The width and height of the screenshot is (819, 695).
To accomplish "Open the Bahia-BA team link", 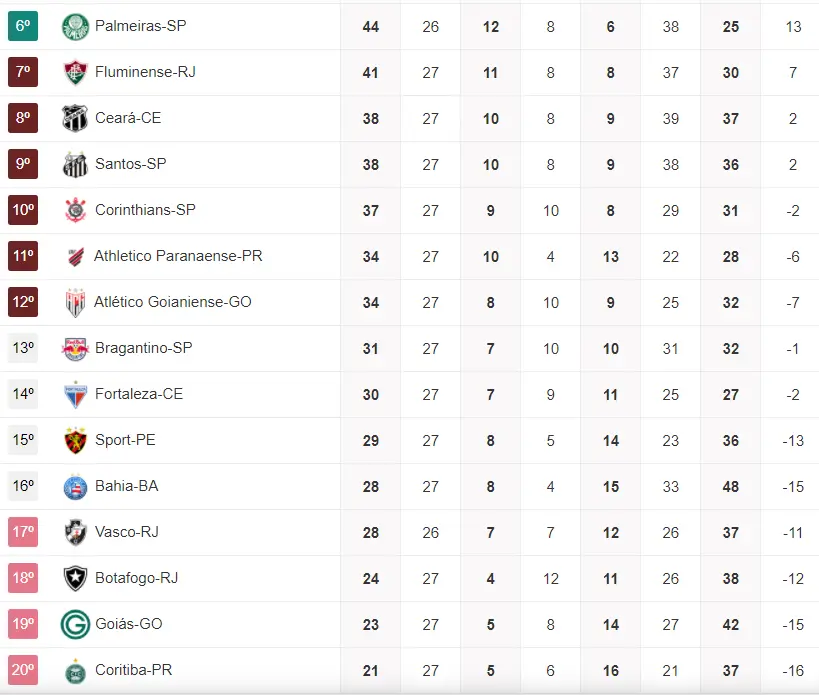I will pos(126,486).
